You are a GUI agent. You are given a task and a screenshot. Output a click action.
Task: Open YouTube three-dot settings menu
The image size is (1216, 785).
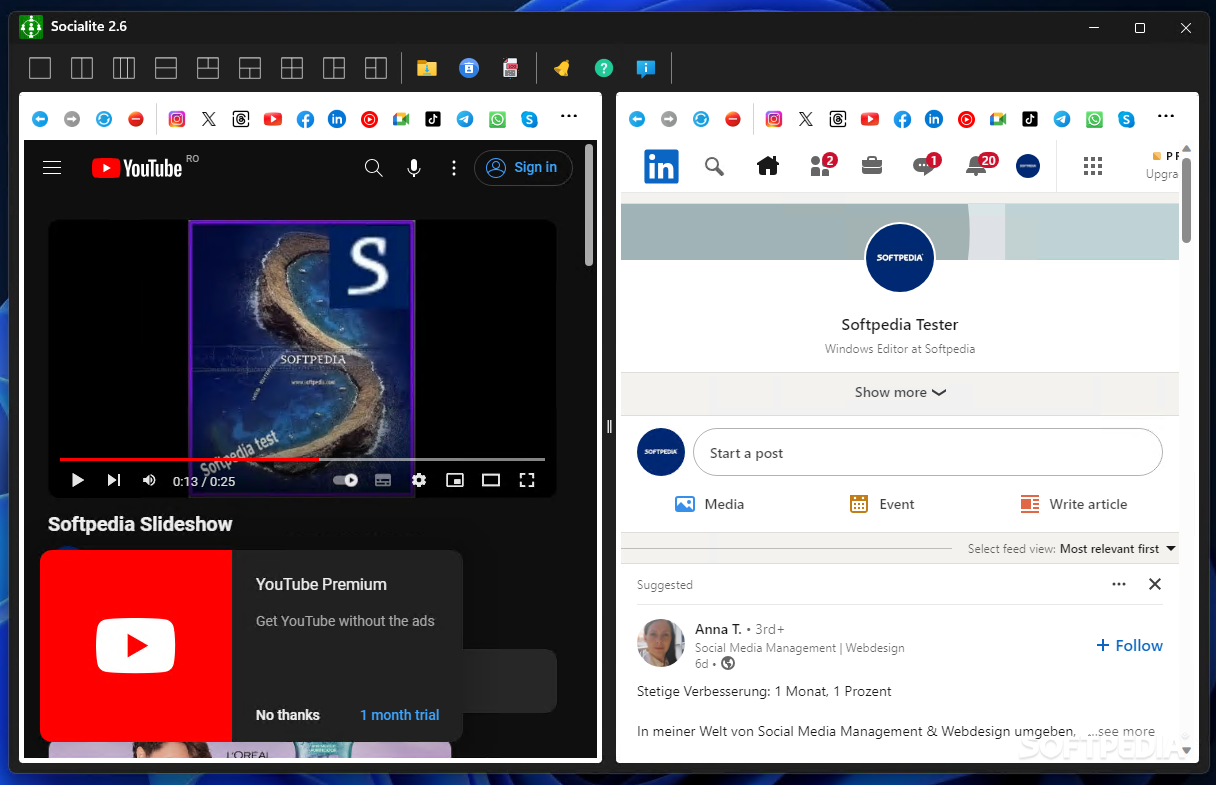(454, 168)
